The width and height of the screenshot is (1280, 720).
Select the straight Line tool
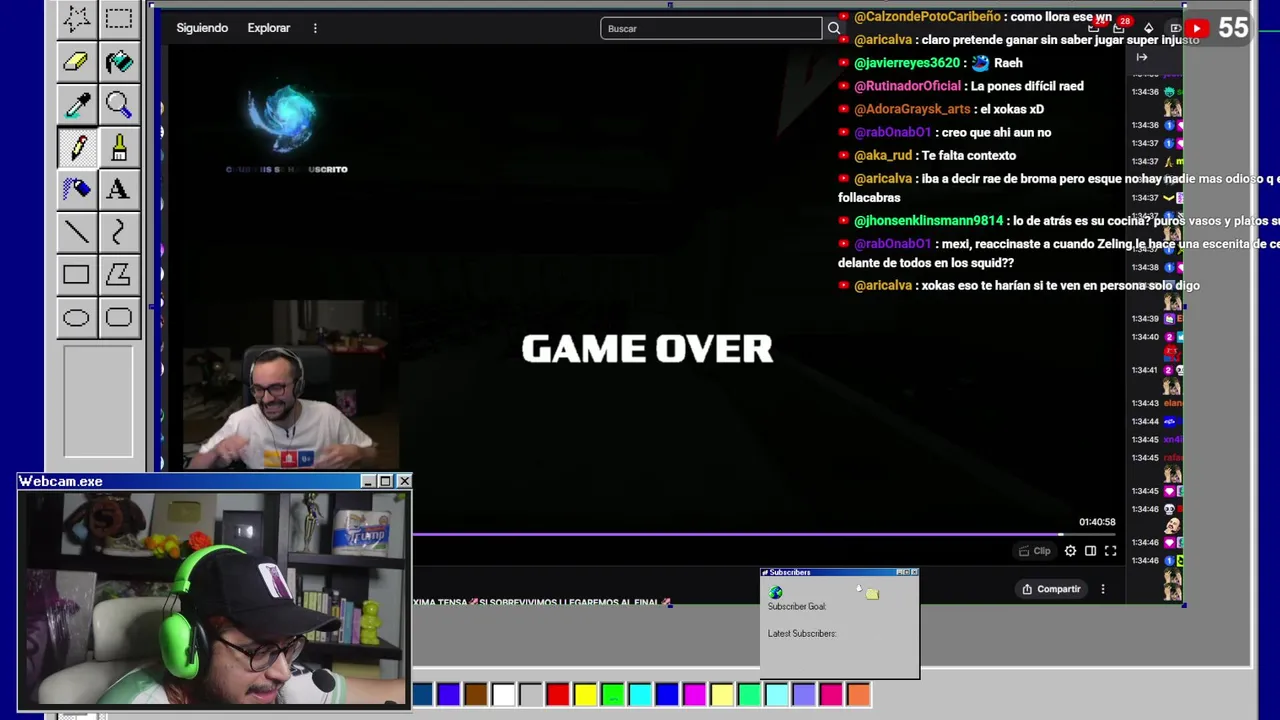tap(76, 232)
